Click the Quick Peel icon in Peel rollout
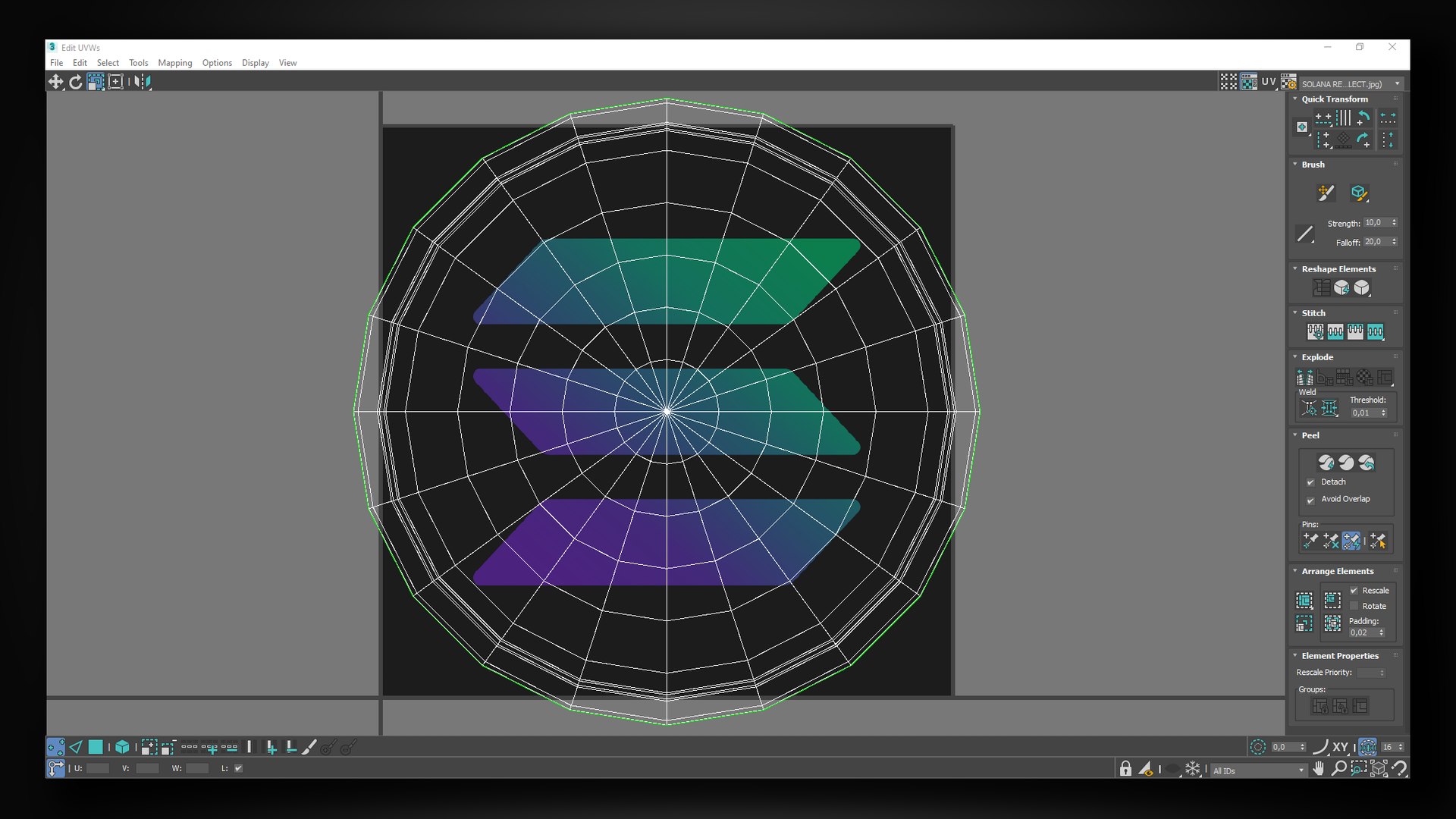Image resolution: width=1456 pixels, height=819 pixels. pyautogui.click(x=1326, y=463)
